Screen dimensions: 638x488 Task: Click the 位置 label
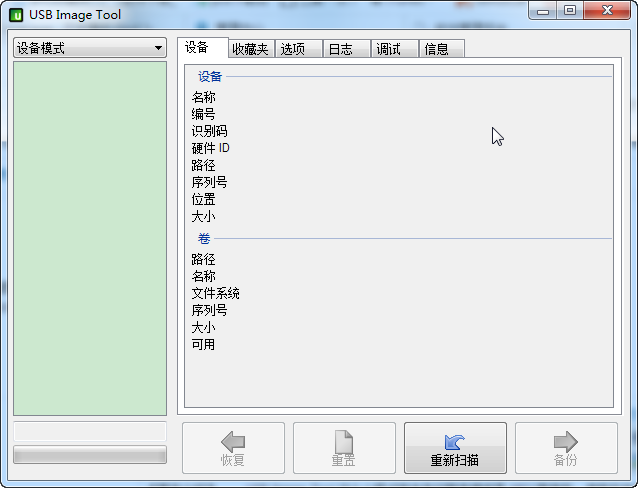pos(203,199)
